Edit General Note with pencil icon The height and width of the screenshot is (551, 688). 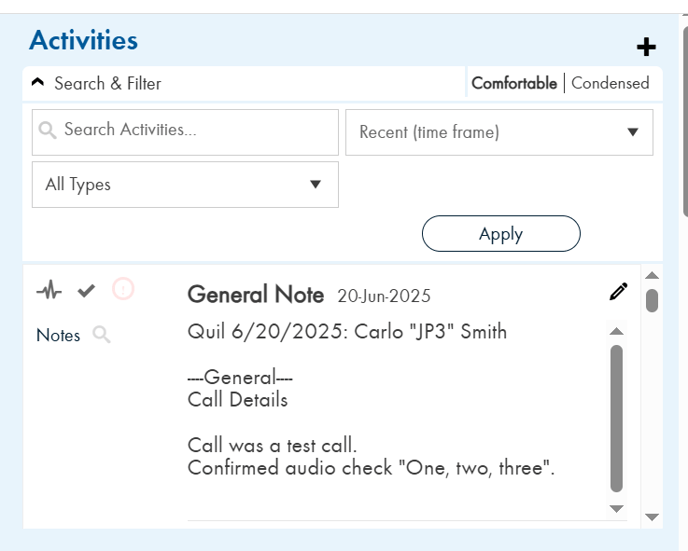[619, 291]
